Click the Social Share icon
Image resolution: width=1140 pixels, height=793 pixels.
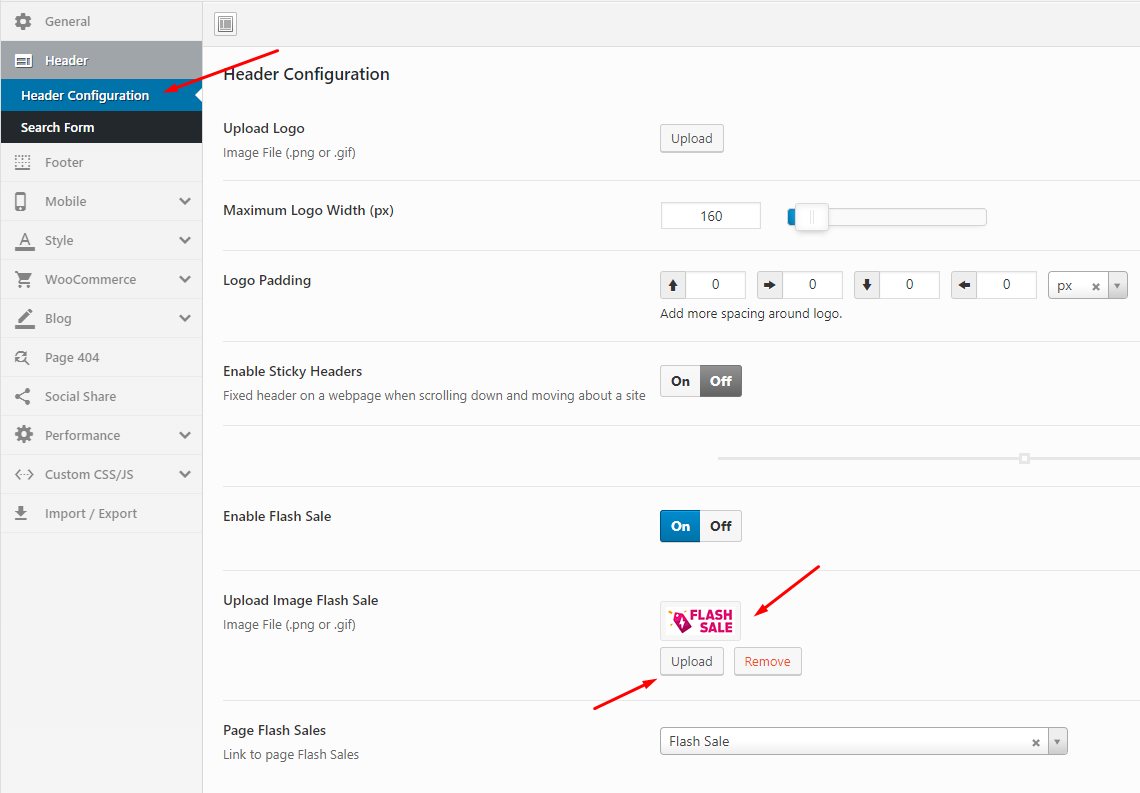pyautogui.click(x=23, y=396)
